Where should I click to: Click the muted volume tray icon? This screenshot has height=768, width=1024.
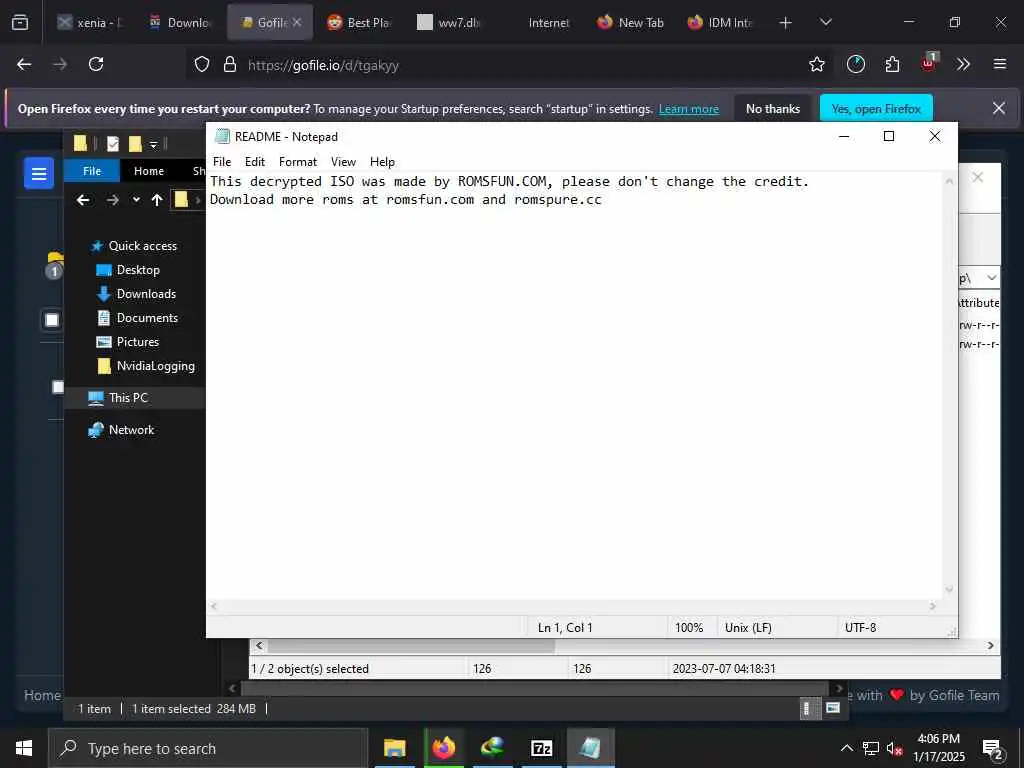tap(894, 748)
